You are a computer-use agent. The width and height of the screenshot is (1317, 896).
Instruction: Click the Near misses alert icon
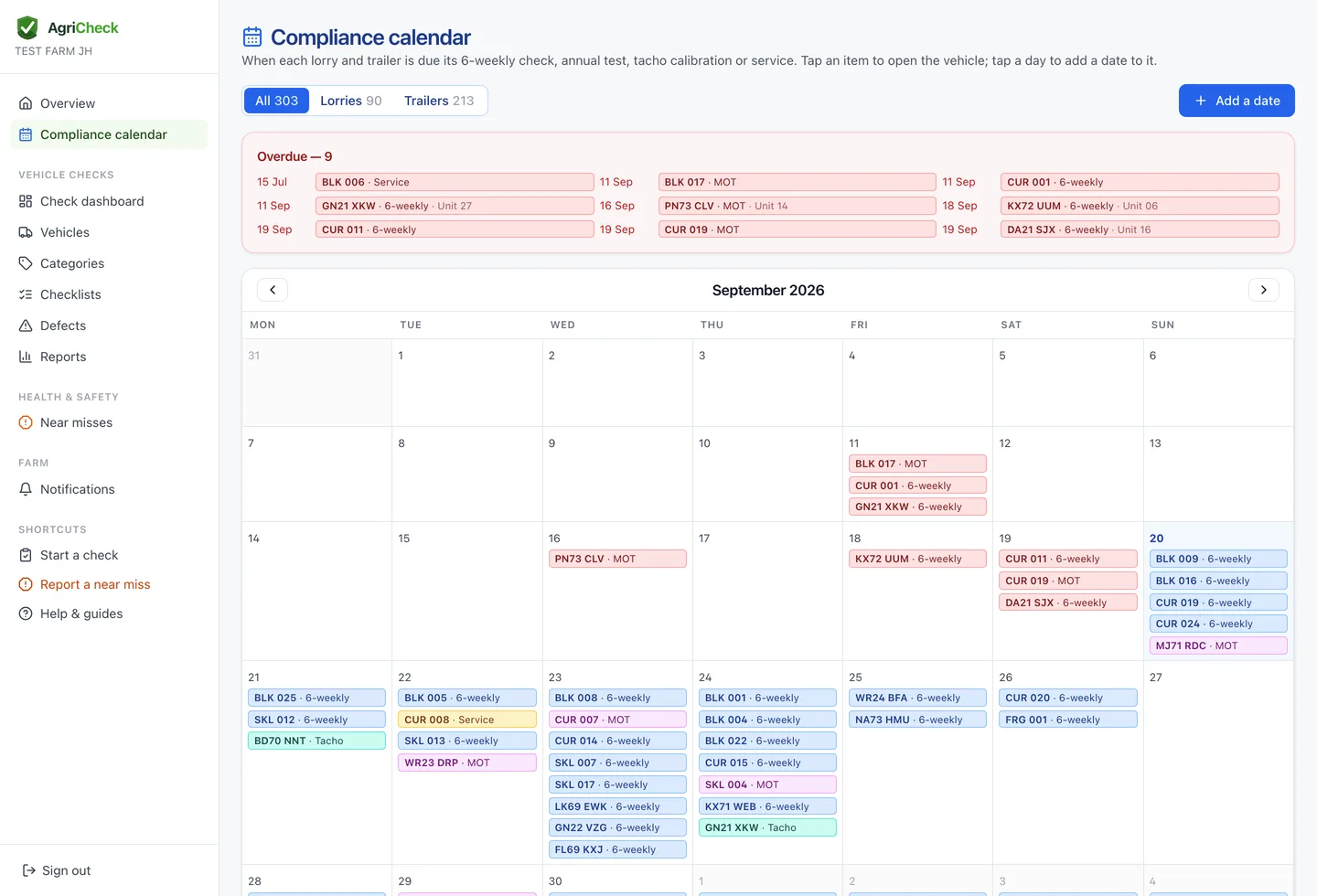[26, 422]
